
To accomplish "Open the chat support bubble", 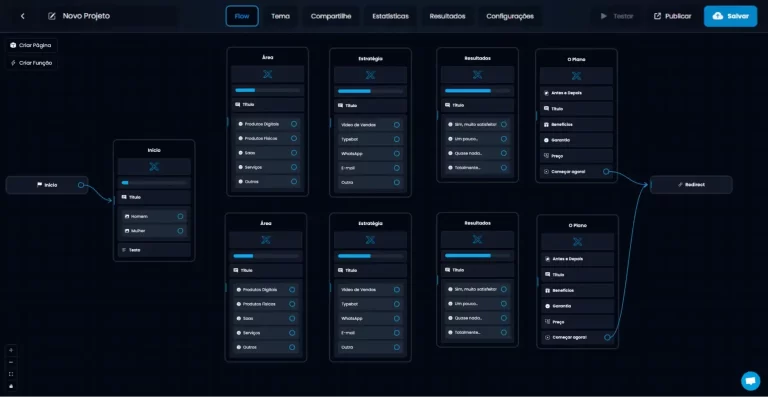I will pyautogui.click(x=750, y=380).
